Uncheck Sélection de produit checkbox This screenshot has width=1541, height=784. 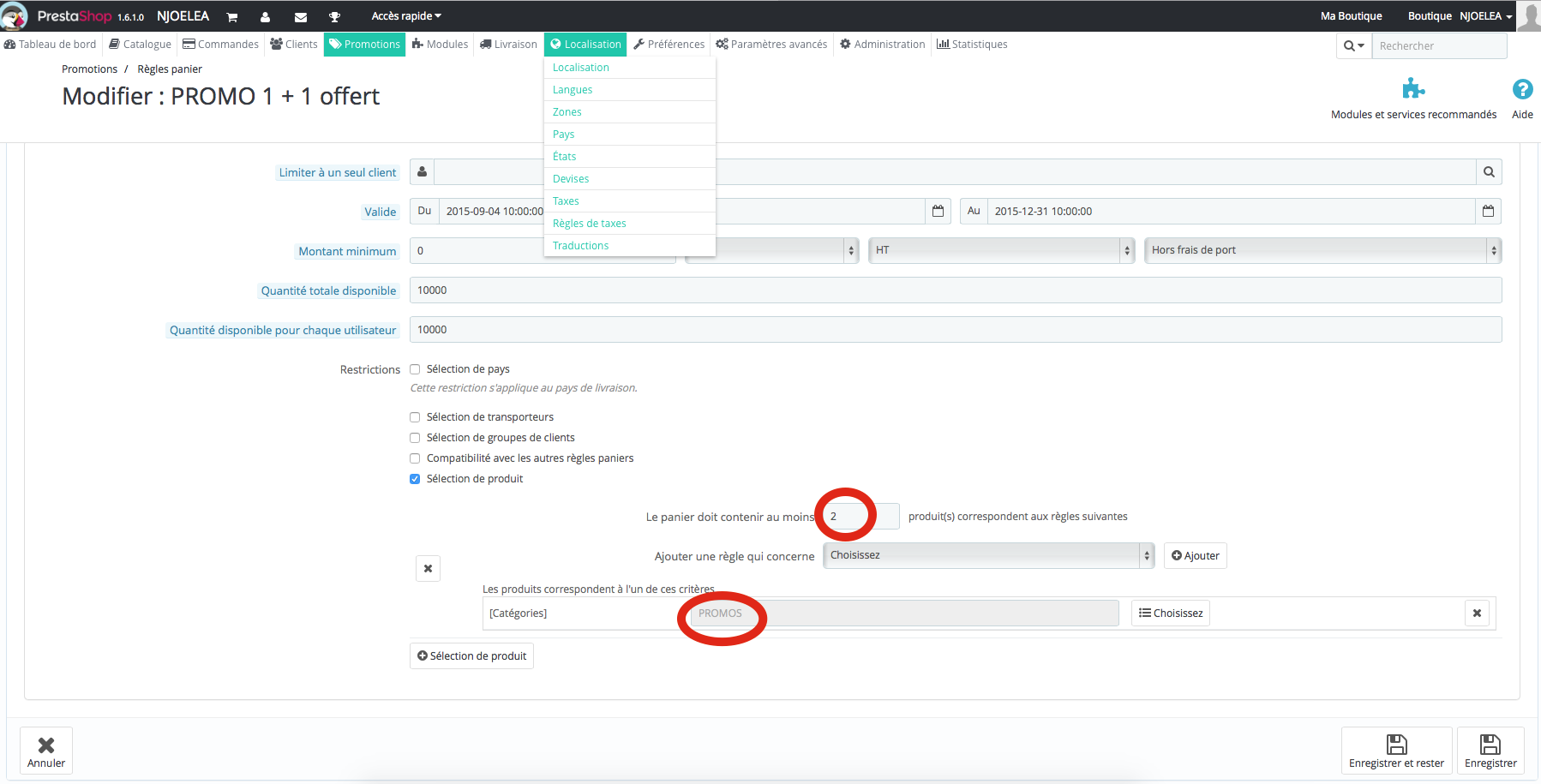coord(415,479)
